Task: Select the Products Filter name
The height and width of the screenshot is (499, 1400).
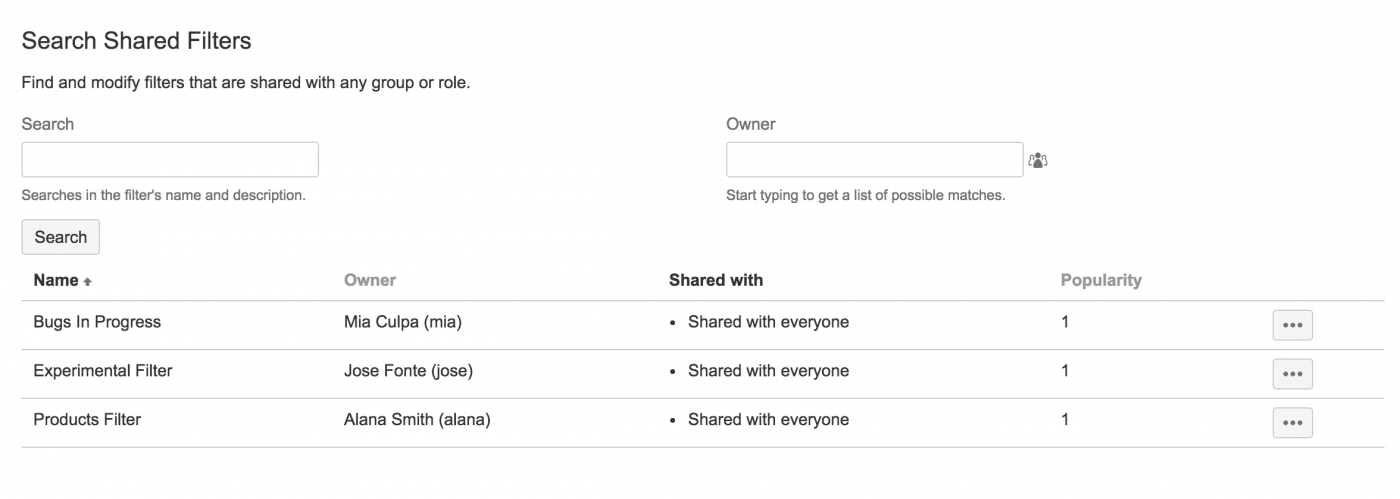Action: [x=87, y=420]
